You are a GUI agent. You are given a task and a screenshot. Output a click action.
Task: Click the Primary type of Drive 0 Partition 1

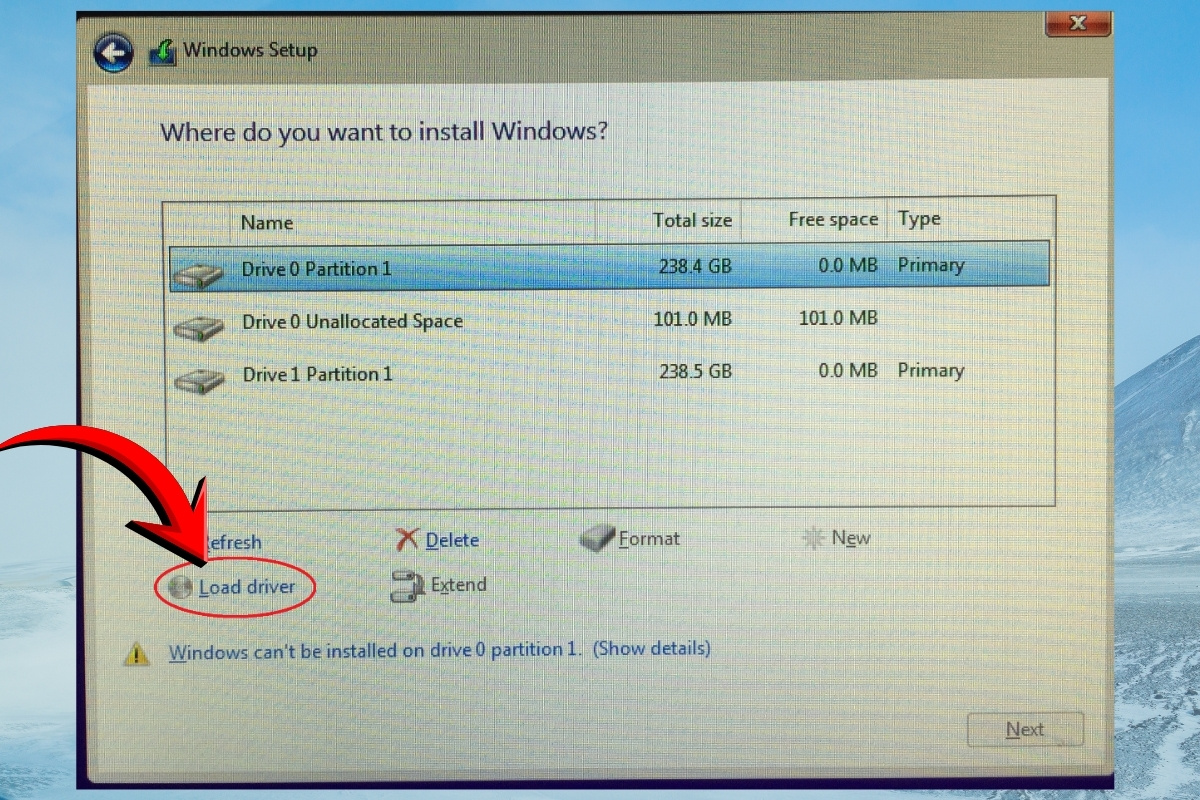point(931,266)
